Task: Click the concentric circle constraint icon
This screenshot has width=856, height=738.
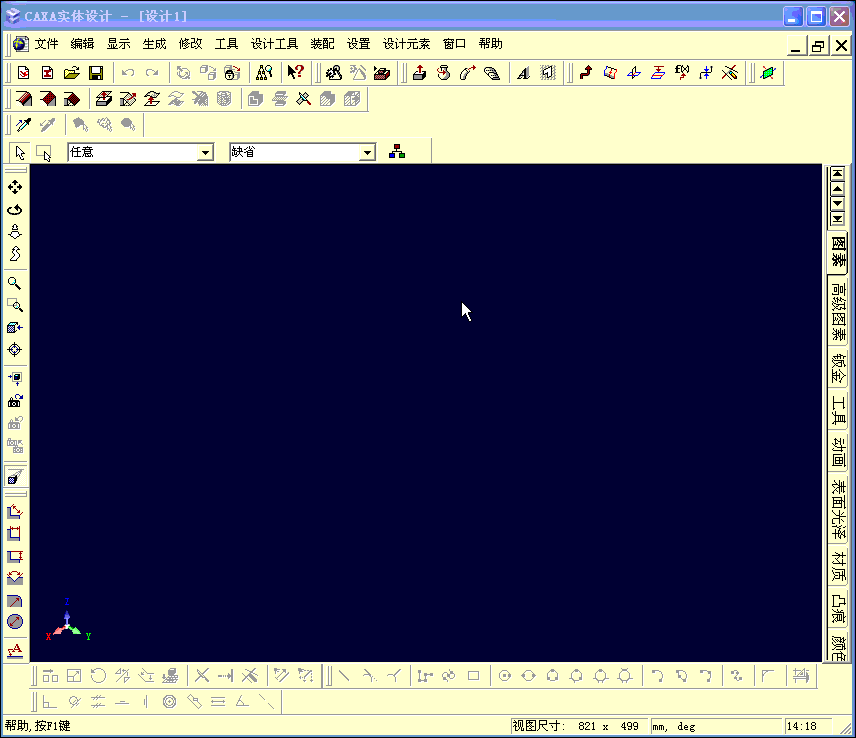Action: (169, 701)
